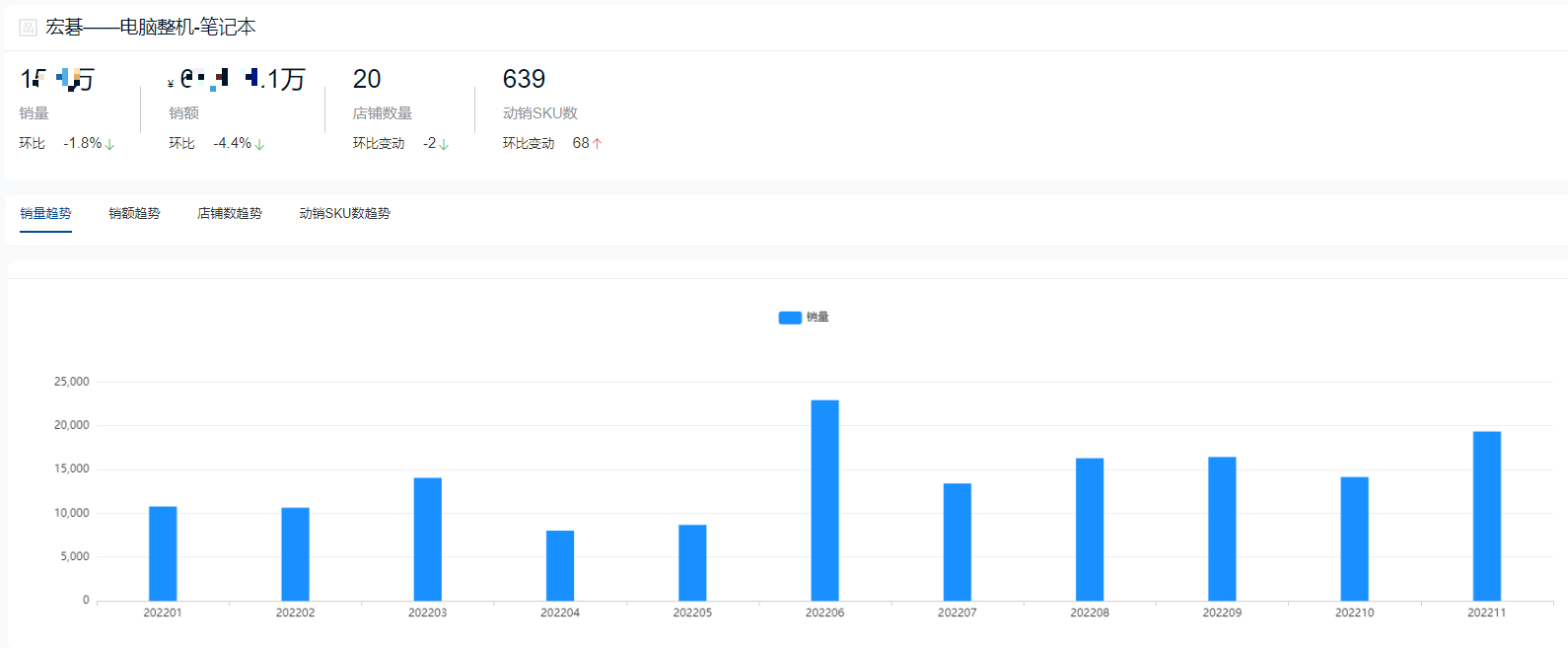Click the 店铺数量 metric label
Image resolution: width=1568 pixels, height=648 pixels.
[383, 113]
